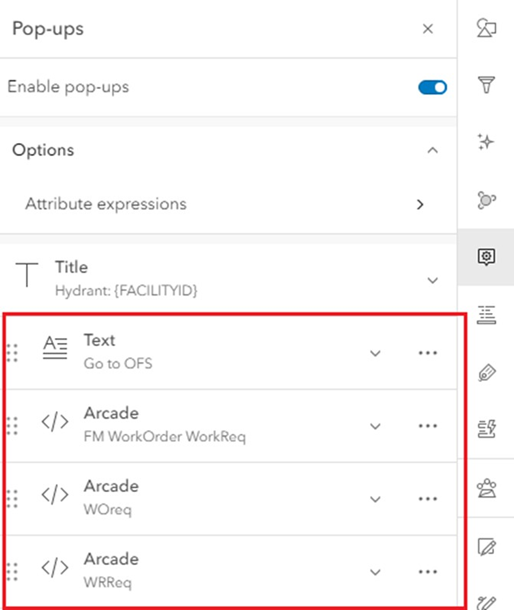
Task: Open more options for Text Go to OFS
Action: coord(428,353)
